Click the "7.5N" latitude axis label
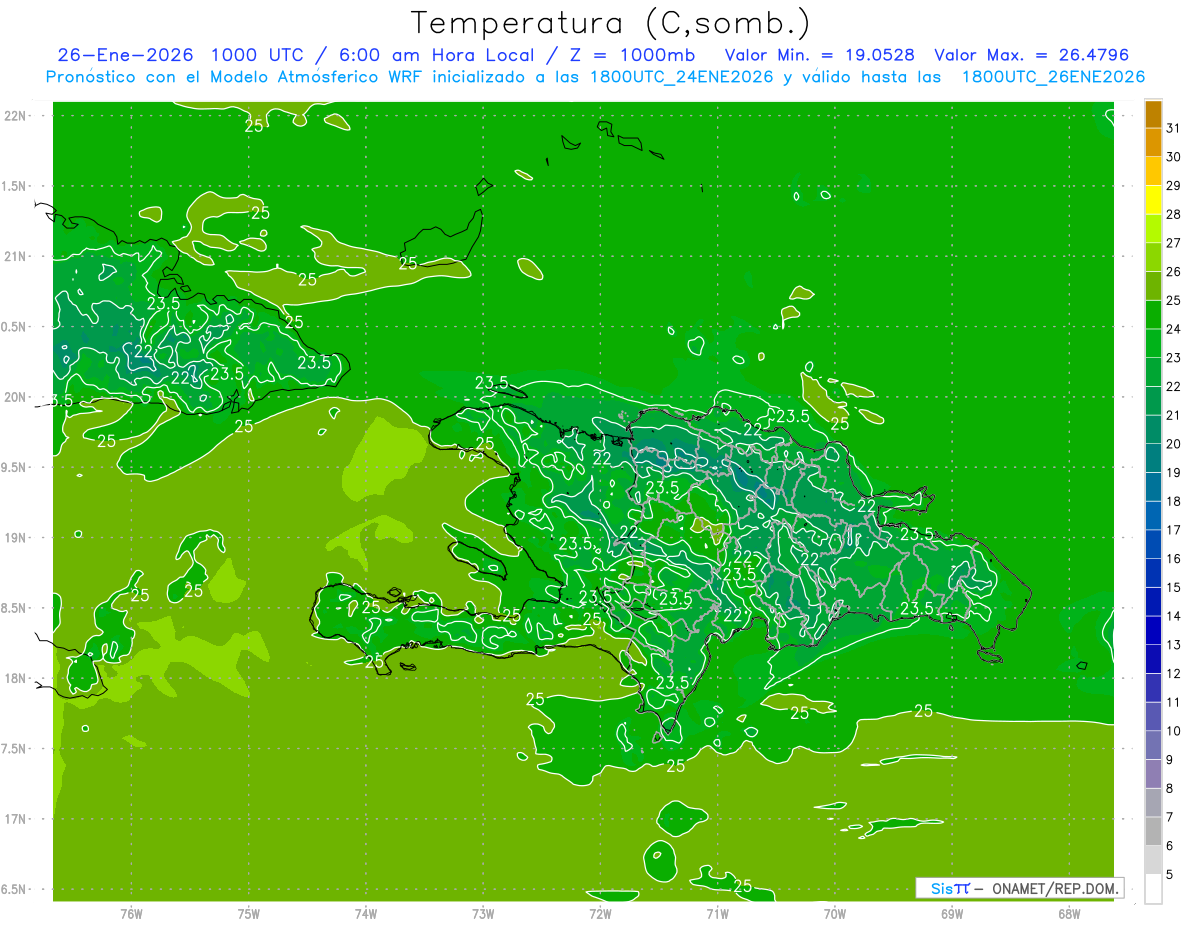 [x=15, y=749]
